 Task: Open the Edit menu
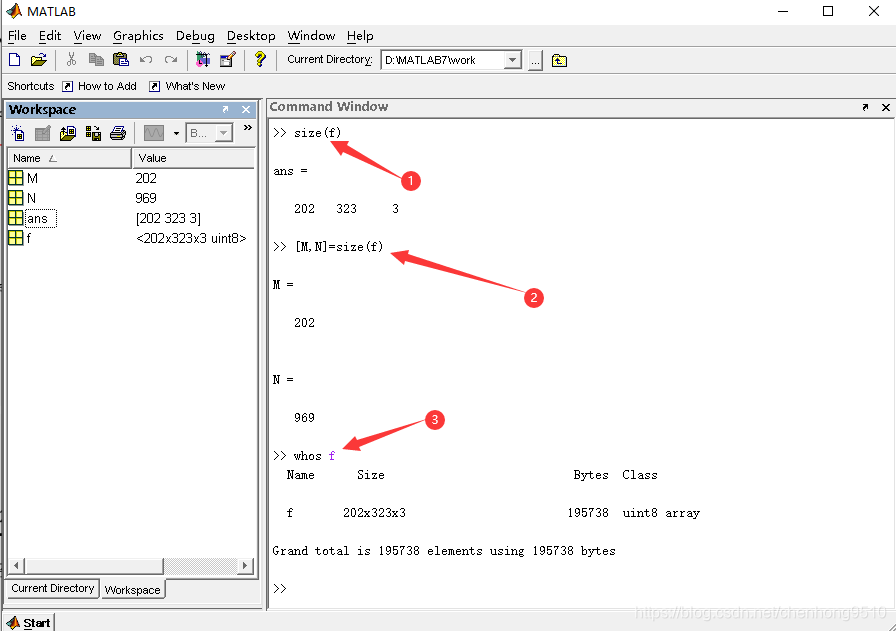(50, 35)
